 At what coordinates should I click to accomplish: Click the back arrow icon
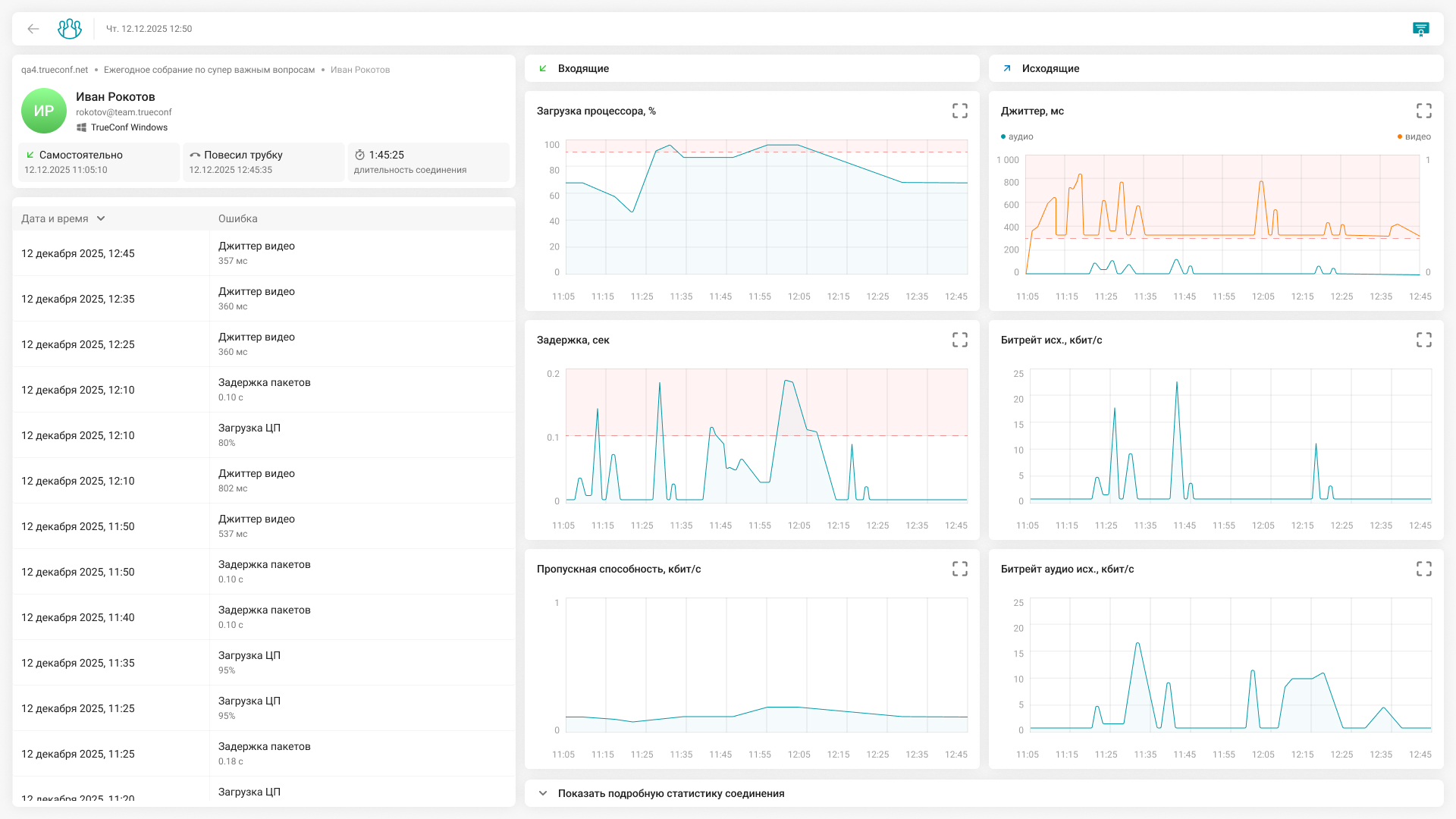[33, 29]
